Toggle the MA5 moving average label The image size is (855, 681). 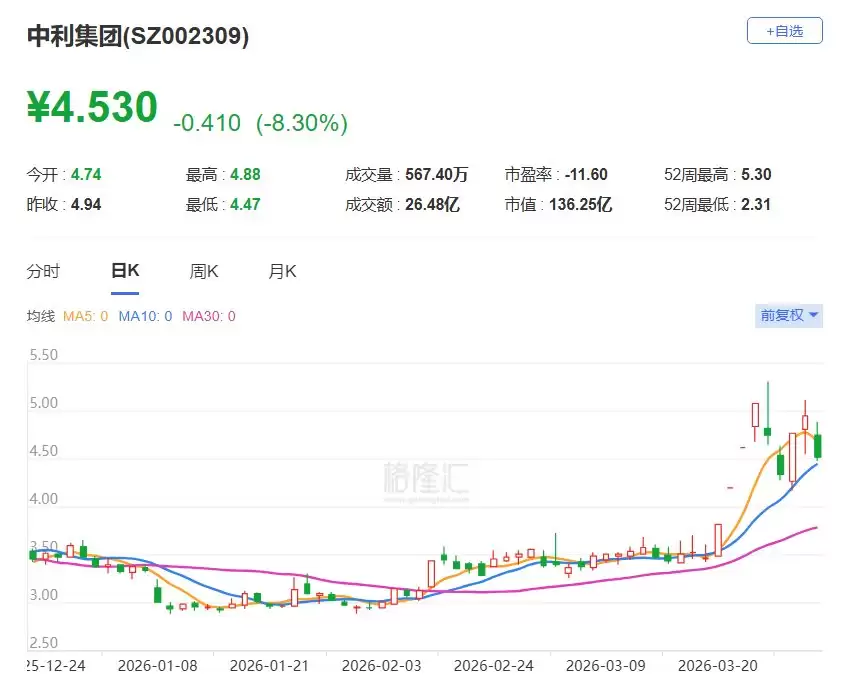point(85,316)
